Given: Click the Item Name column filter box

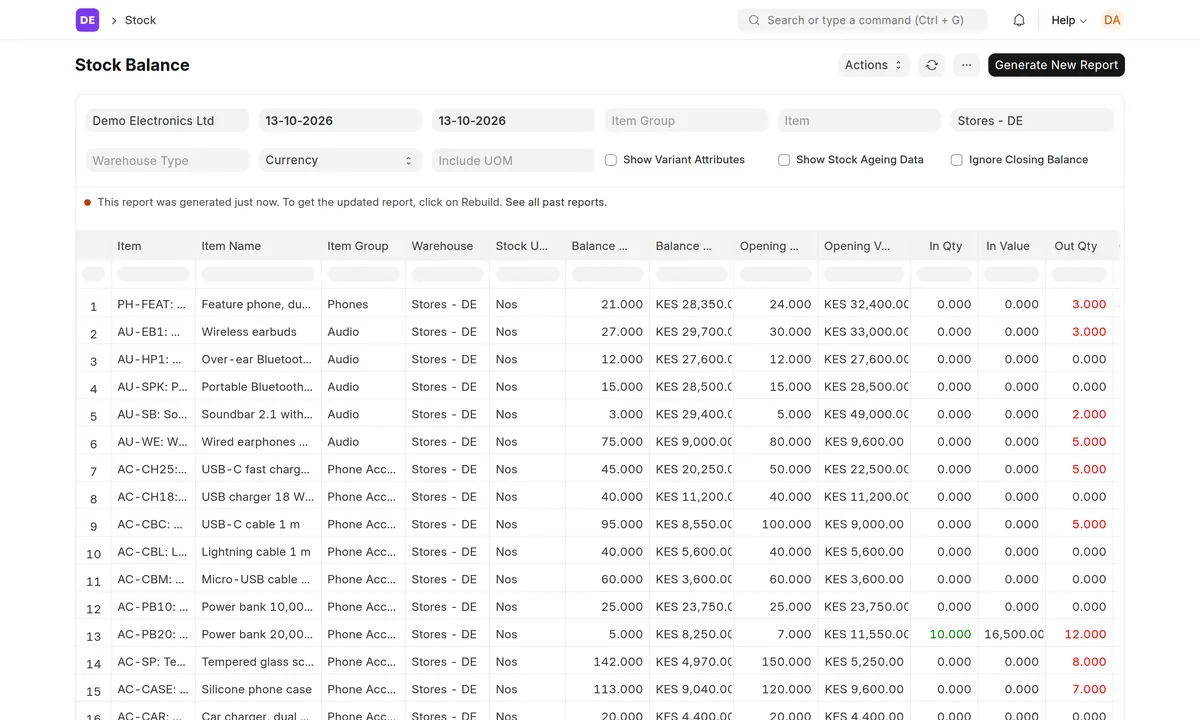Looking at the screenshot, I should [258, 274].
